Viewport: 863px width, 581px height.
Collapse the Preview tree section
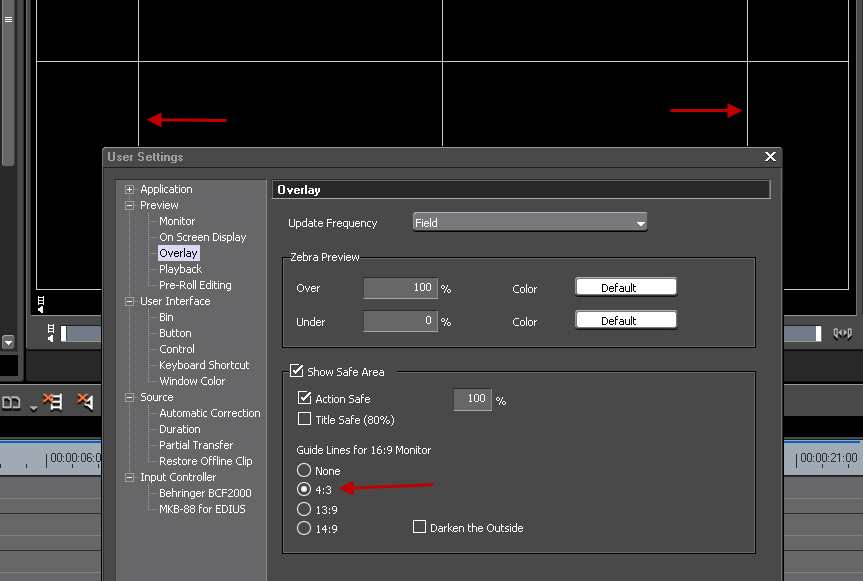(x=130, y=205)
